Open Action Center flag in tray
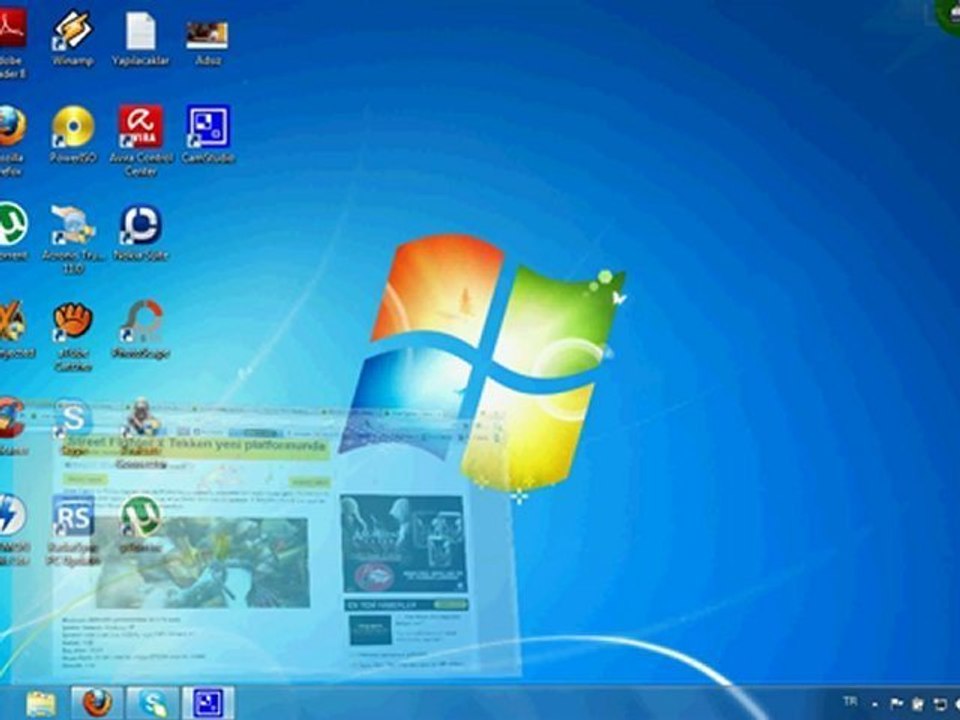The height and width of the screenshot is (720, 960). click(896, 704)
